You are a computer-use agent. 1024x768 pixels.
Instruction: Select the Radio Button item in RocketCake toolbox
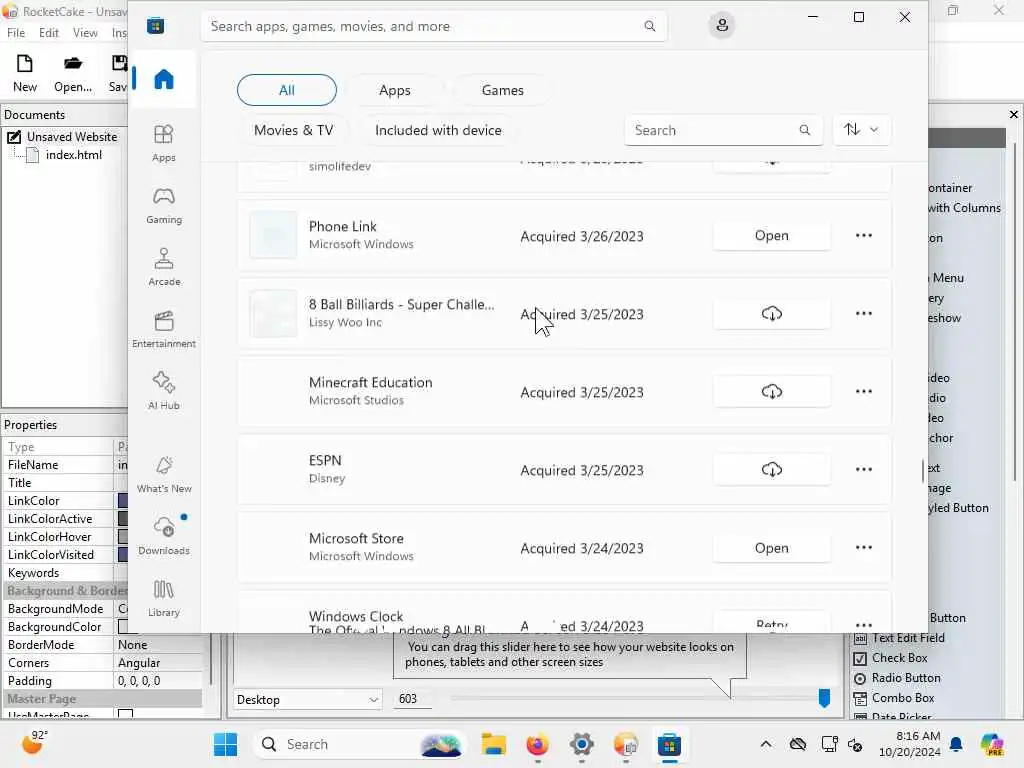(897, 679)
